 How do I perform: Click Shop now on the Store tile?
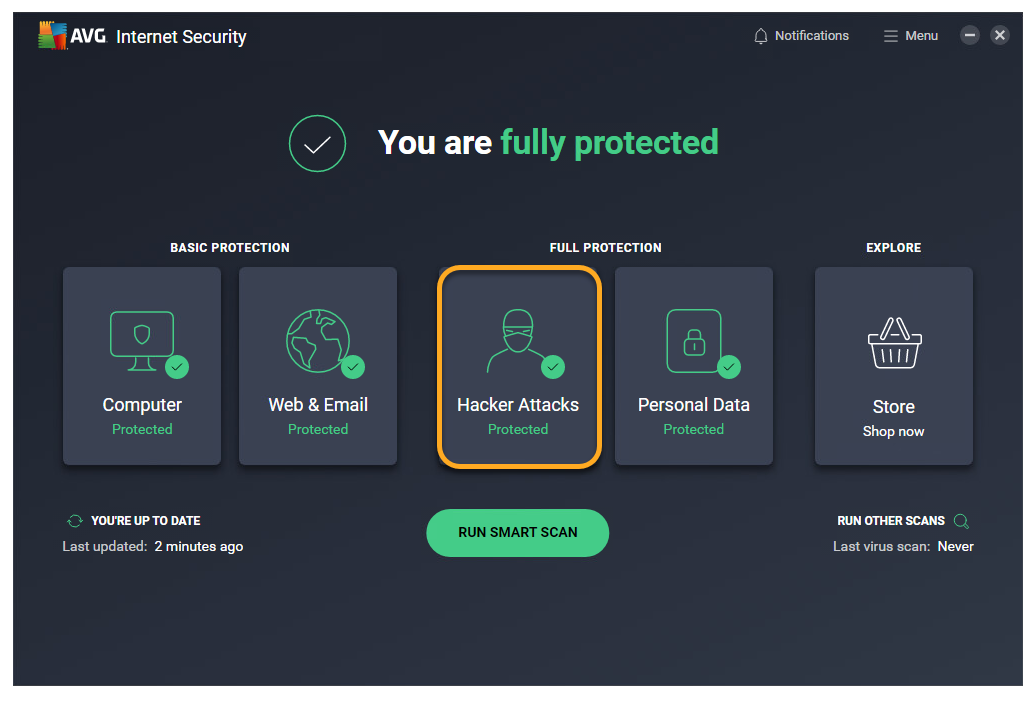point(893,432)
